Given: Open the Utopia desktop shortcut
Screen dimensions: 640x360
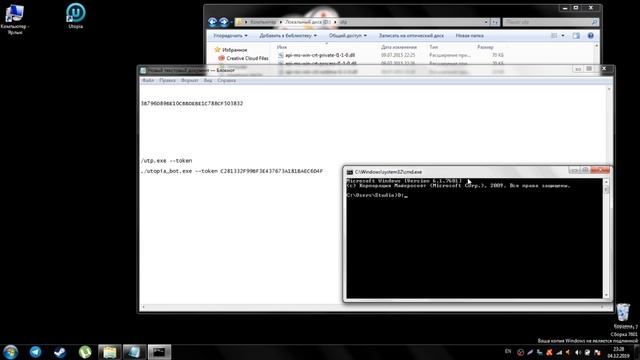Looking at the screenshot, I should tap(76, 16).
